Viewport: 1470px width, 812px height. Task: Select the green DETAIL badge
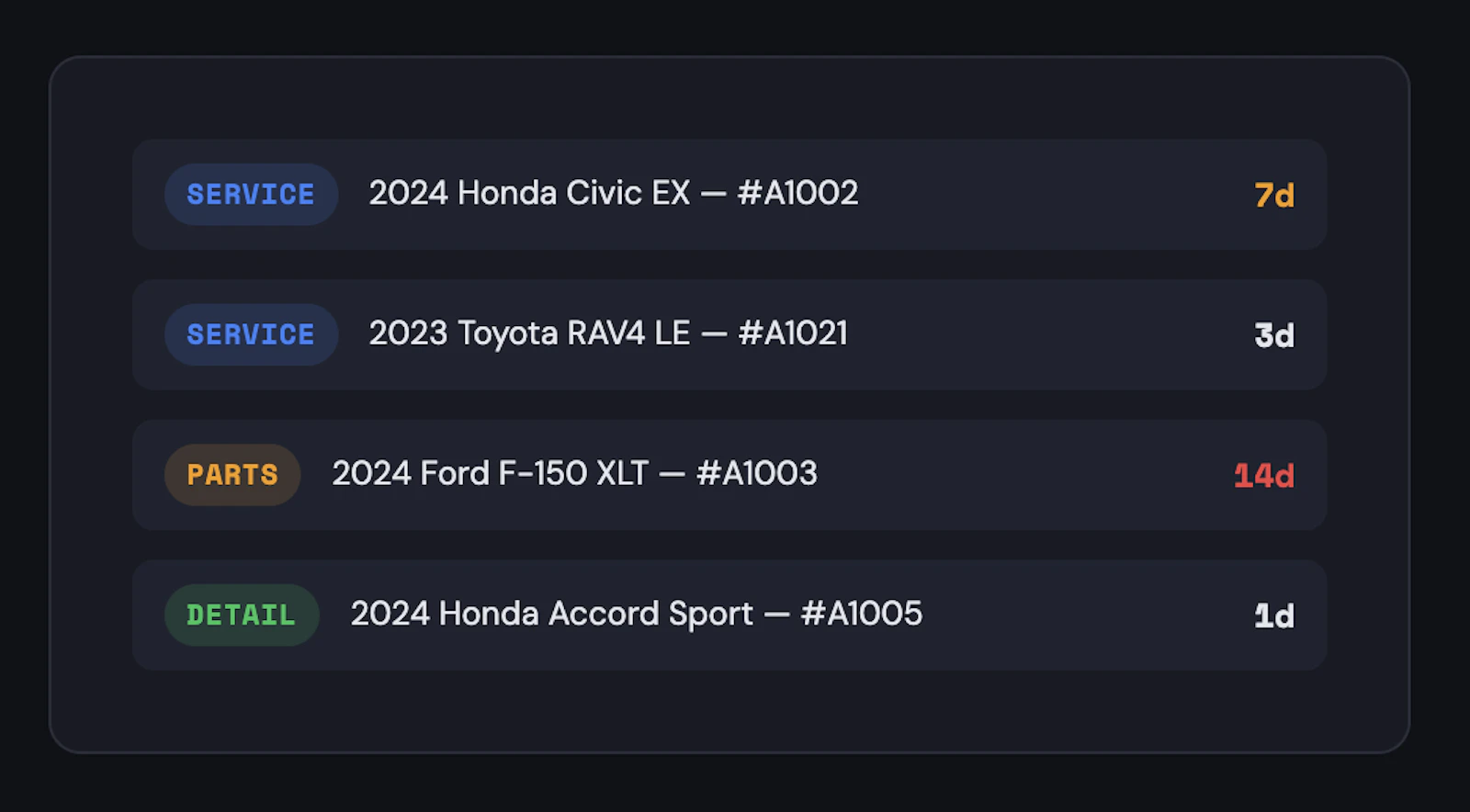(x=242, y=615)
